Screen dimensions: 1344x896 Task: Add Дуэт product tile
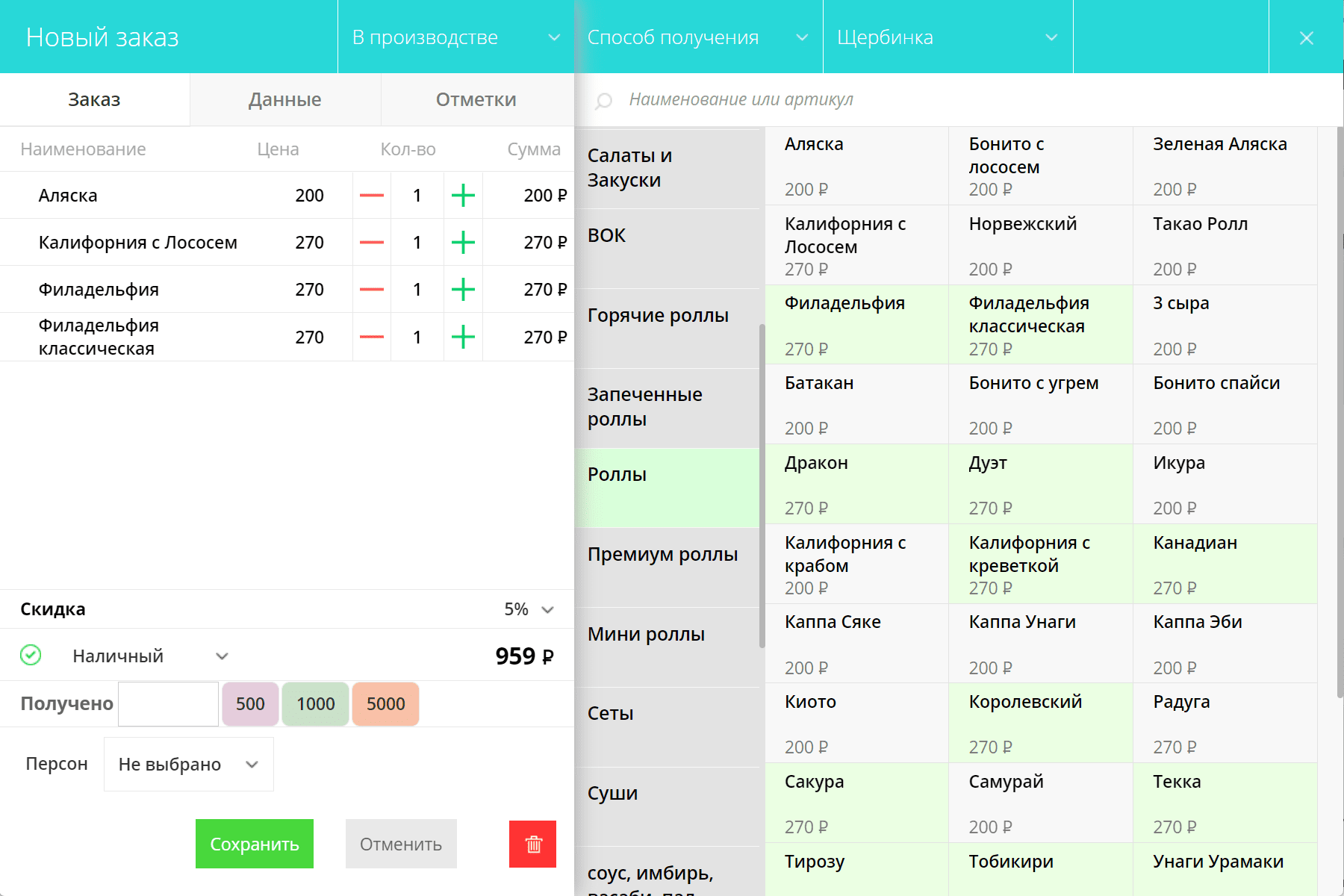[1041, 484]
